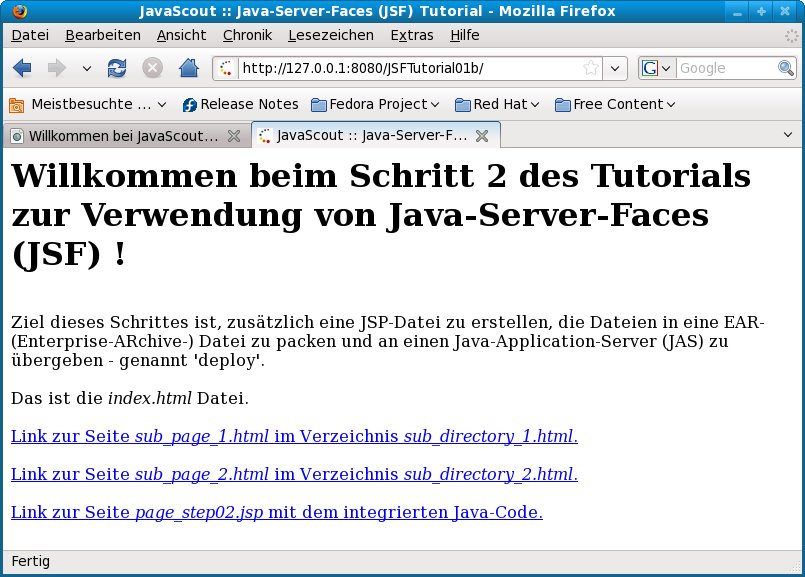Open the Free Content bookmarks folder
This screenshot has height=577, width=805.
tap(615, 104)
